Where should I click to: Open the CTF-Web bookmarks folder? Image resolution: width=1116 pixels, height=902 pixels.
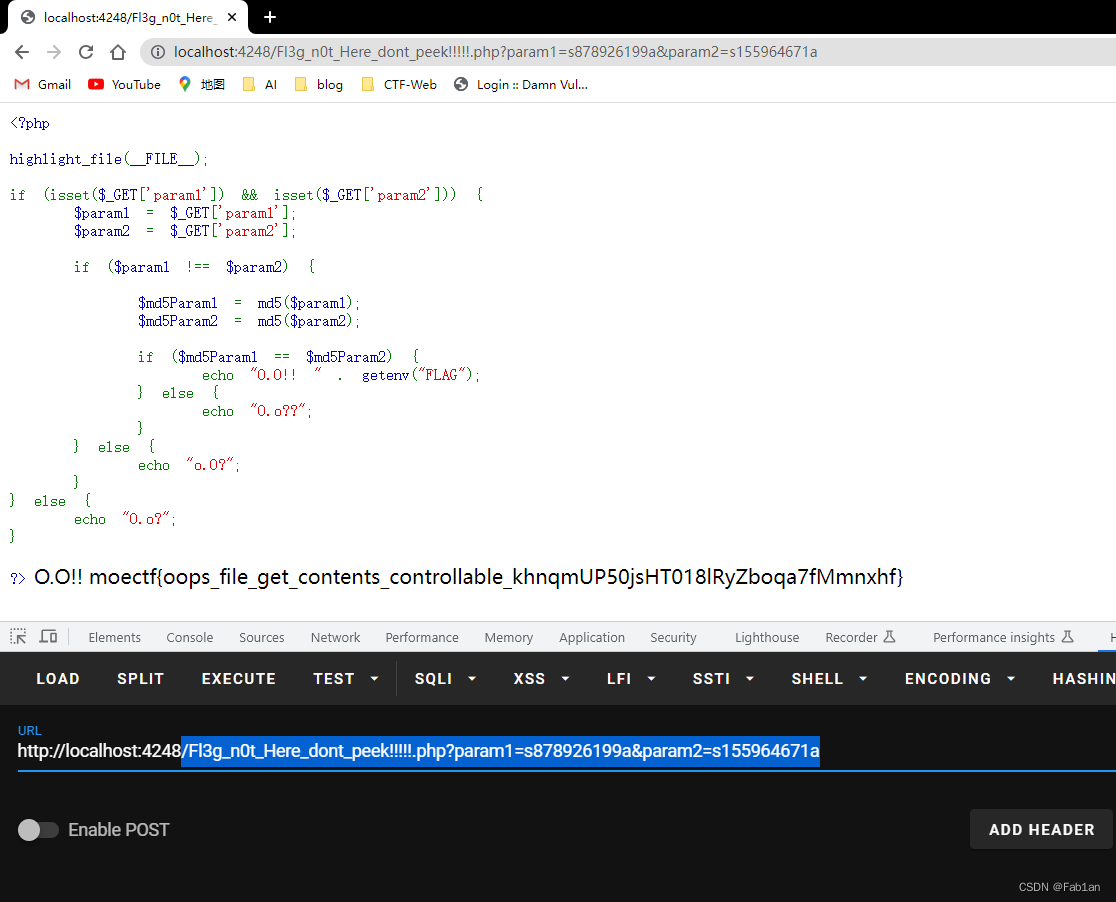click(399, 85)
